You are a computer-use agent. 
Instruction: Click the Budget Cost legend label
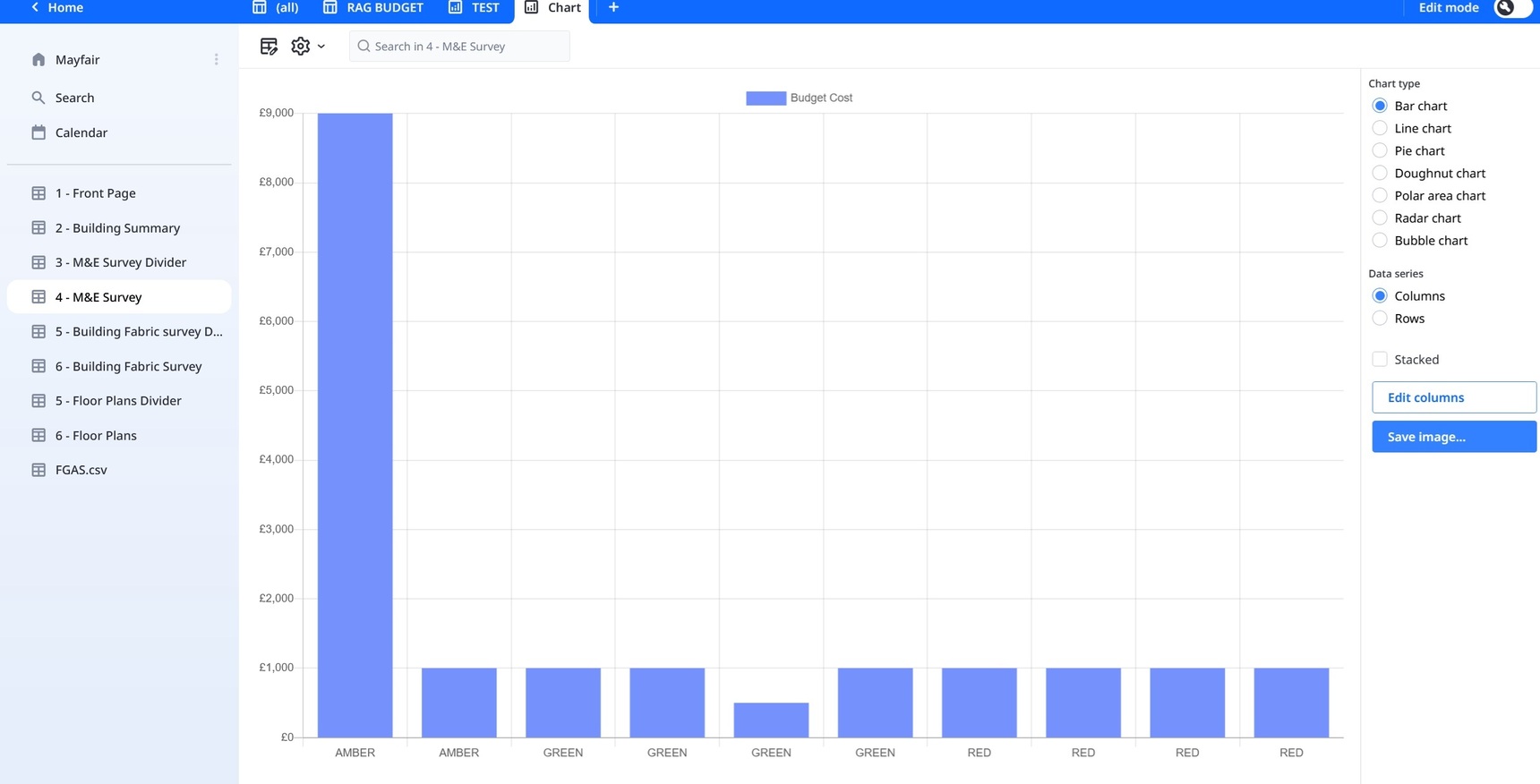coord(821,98)
